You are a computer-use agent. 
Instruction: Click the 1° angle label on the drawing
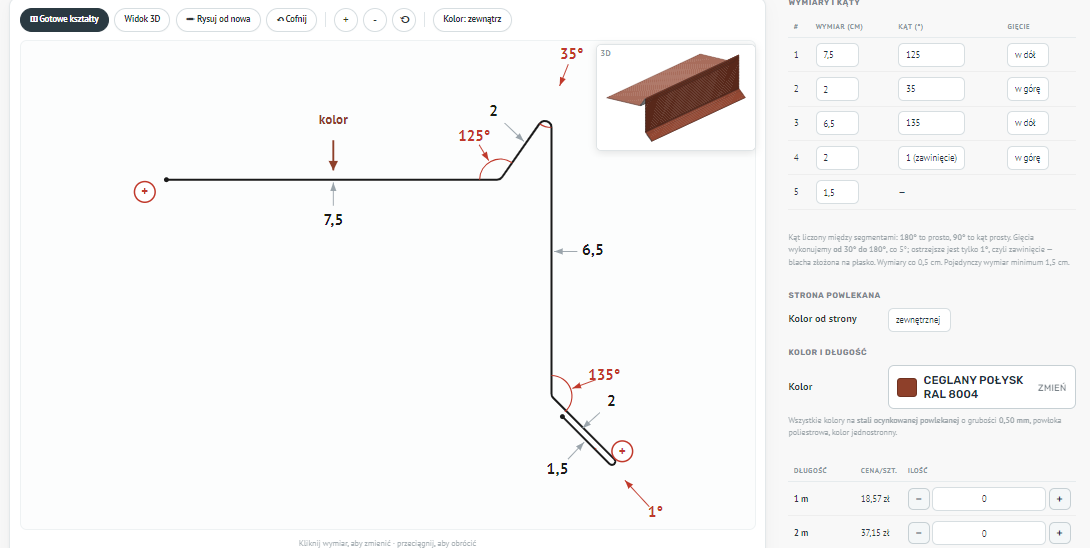[x=656, y=510]
